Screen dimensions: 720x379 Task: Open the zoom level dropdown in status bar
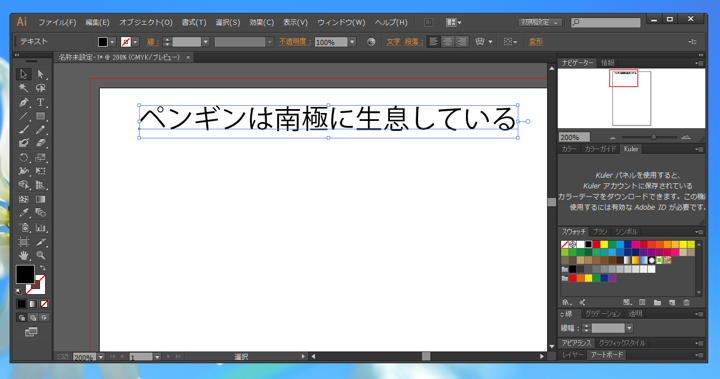tap(101, 357)
